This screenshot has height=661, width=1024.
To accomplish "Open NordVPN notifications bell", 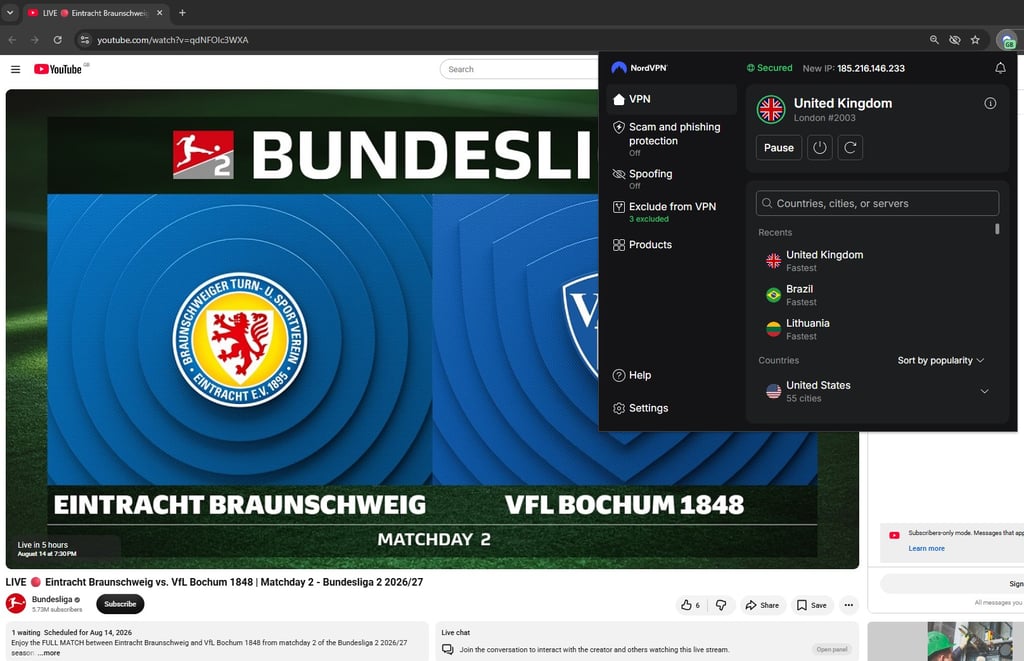I will pos(1000,68).
